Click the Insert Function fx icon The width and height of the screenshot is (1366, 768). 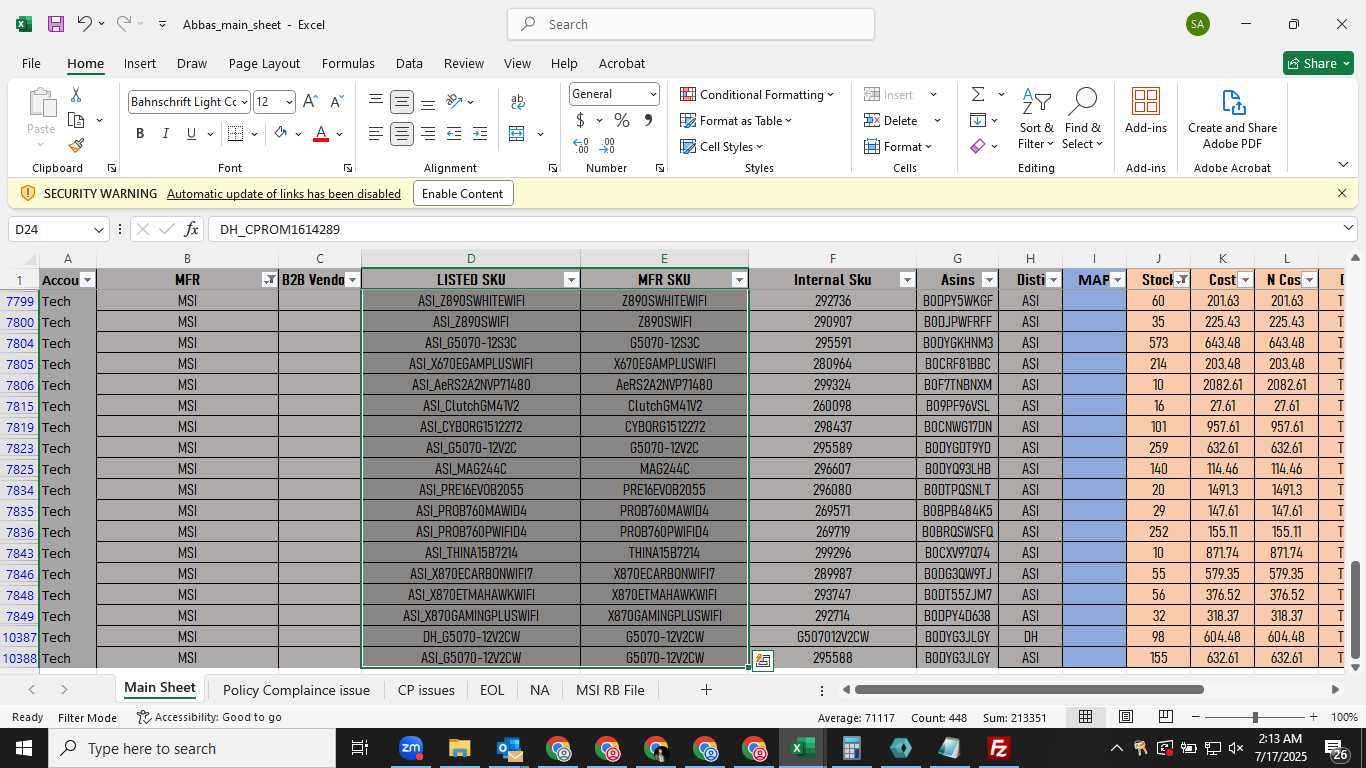(x=191, y=229)
